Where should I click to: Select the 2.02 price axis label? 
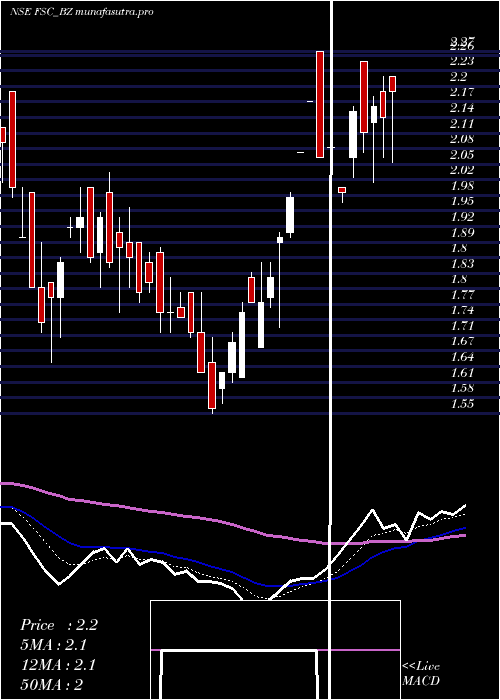[462, 170]
